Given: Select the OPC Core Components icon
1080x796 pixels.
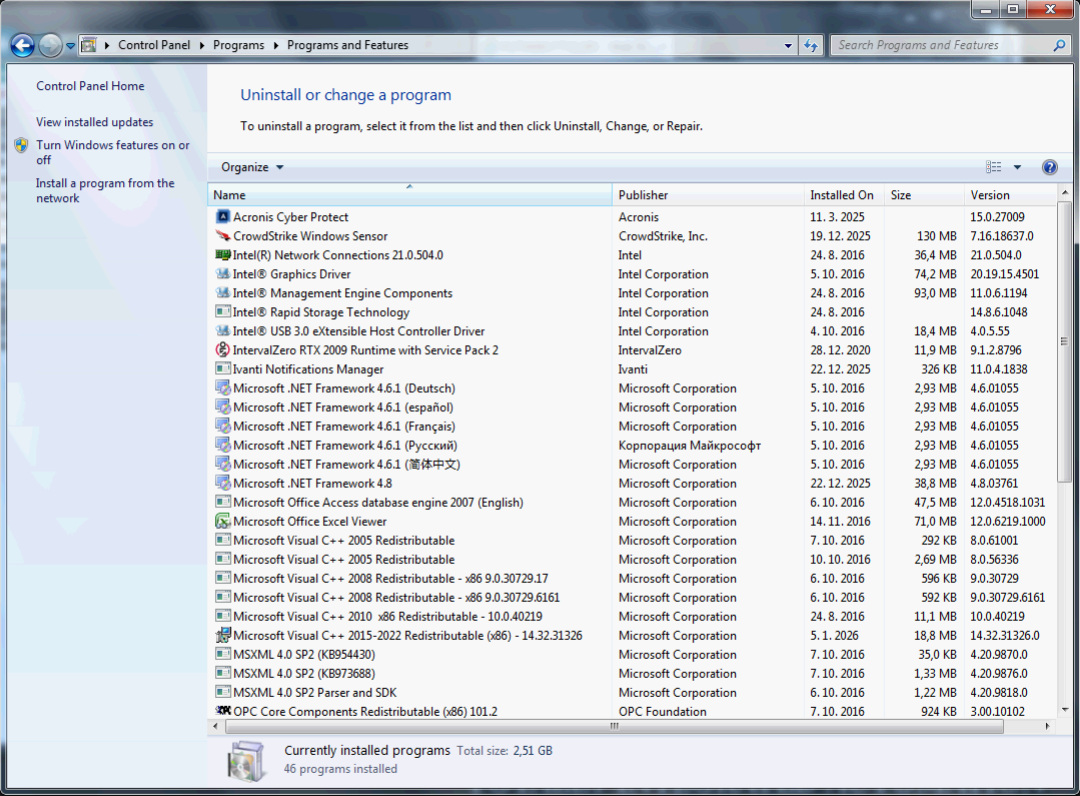Looking at the screenshot, I should [x=223, y=711].
